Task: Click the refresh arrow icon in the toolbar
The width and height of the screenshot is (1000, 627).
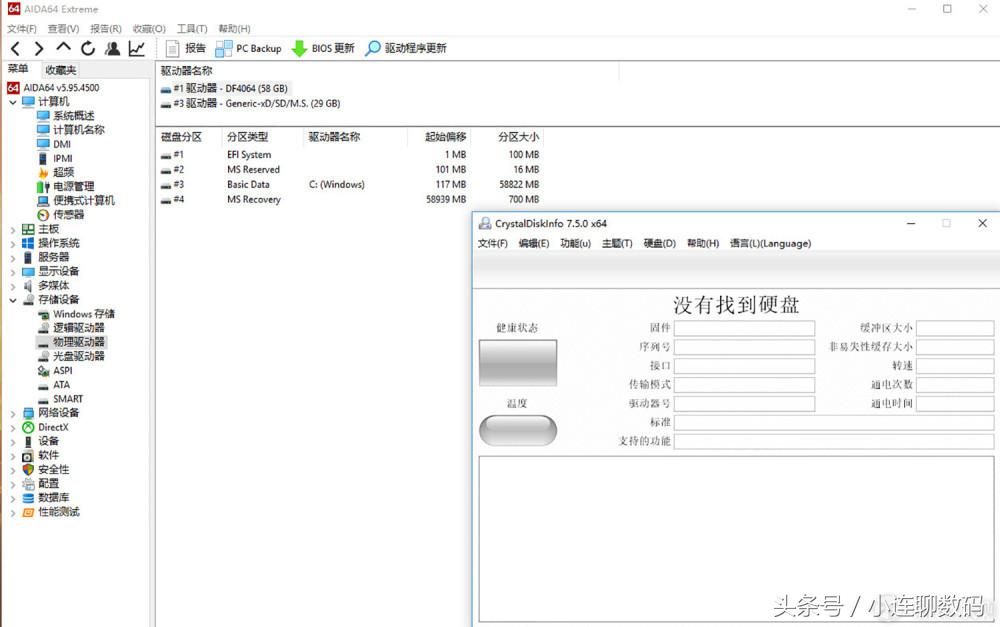Action: click(x=88, y=48)
